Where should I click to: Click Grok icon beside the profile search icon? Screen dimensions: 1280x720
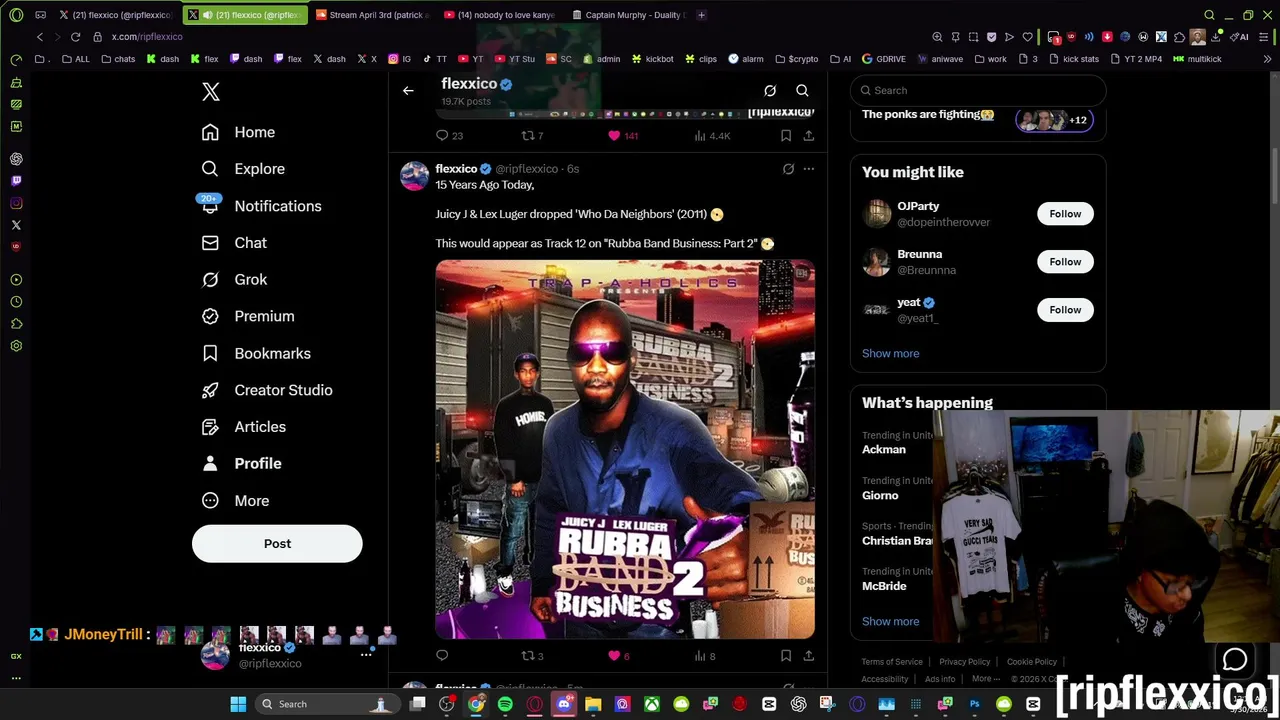pos(770,91)
